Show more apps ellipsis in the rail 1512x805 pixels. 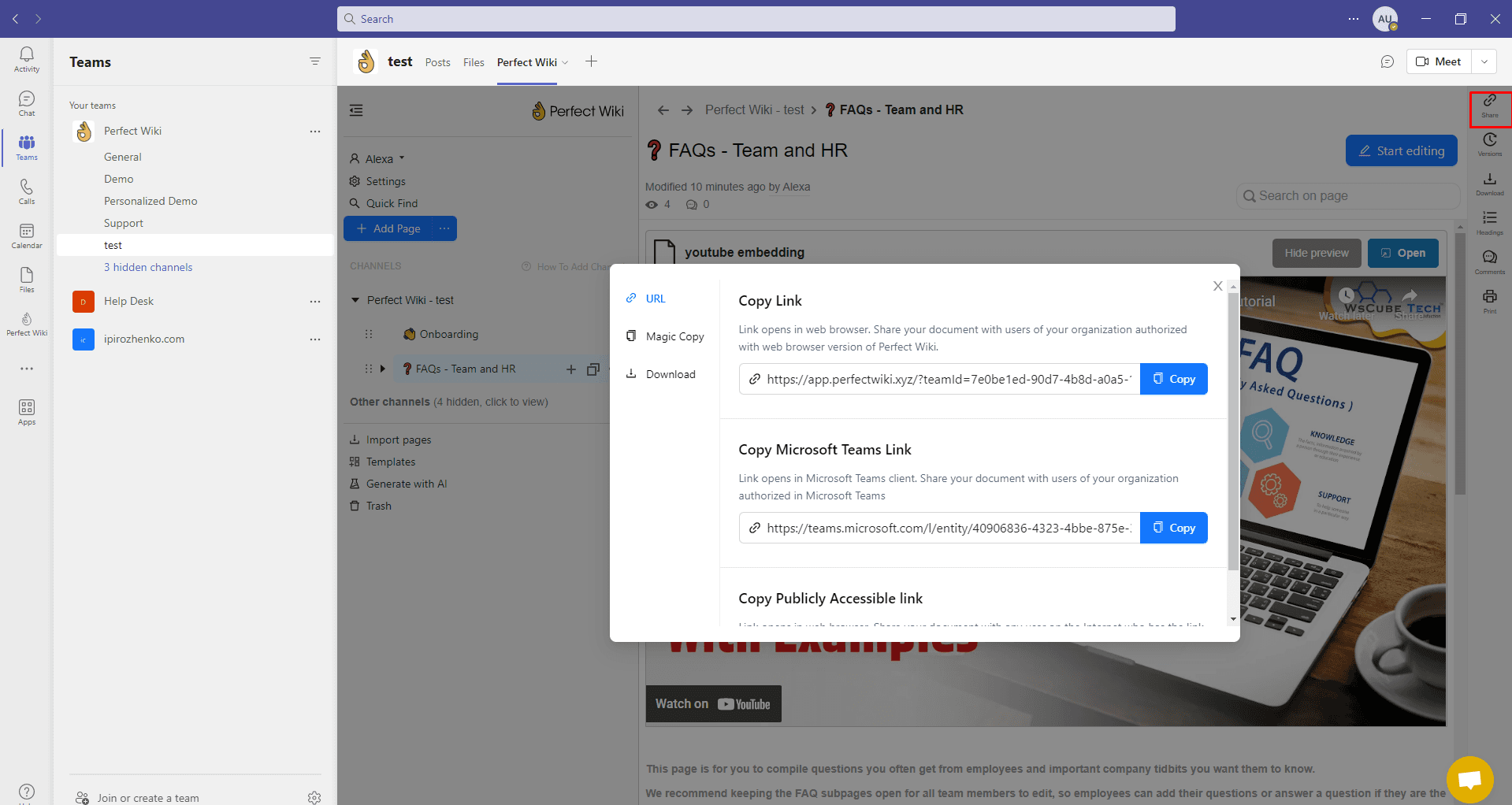tap(27, 369)
